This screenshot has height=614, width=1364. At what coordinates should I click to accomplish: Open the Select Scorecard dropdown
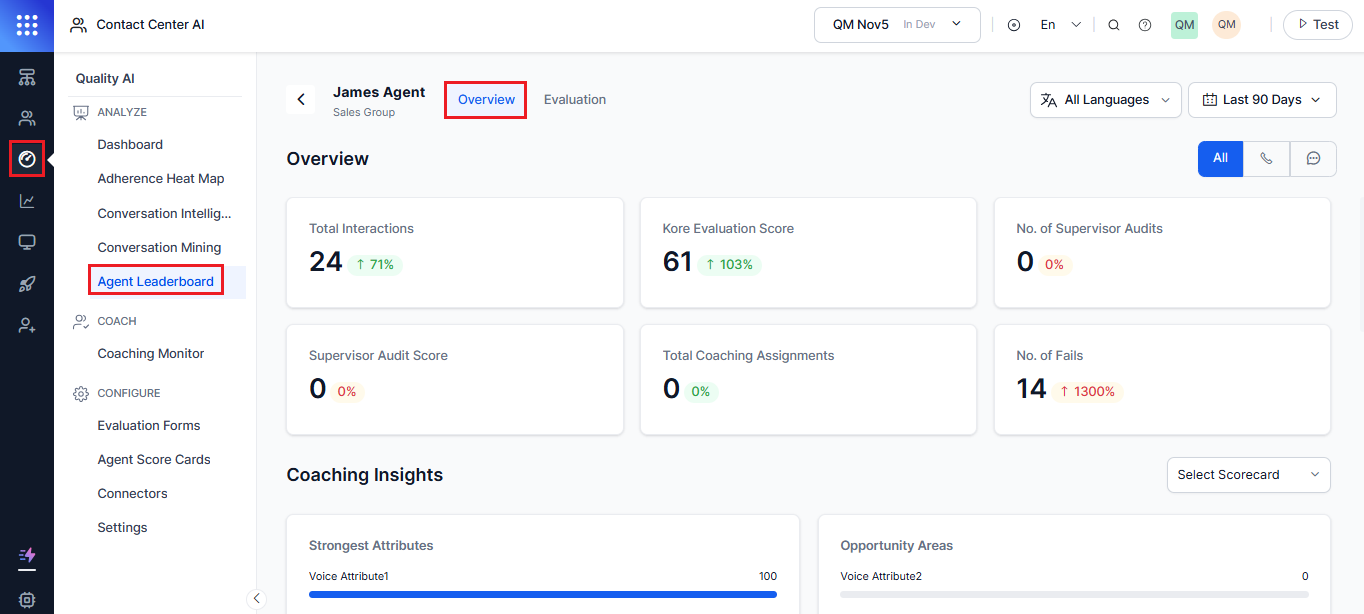(1249, 475)
